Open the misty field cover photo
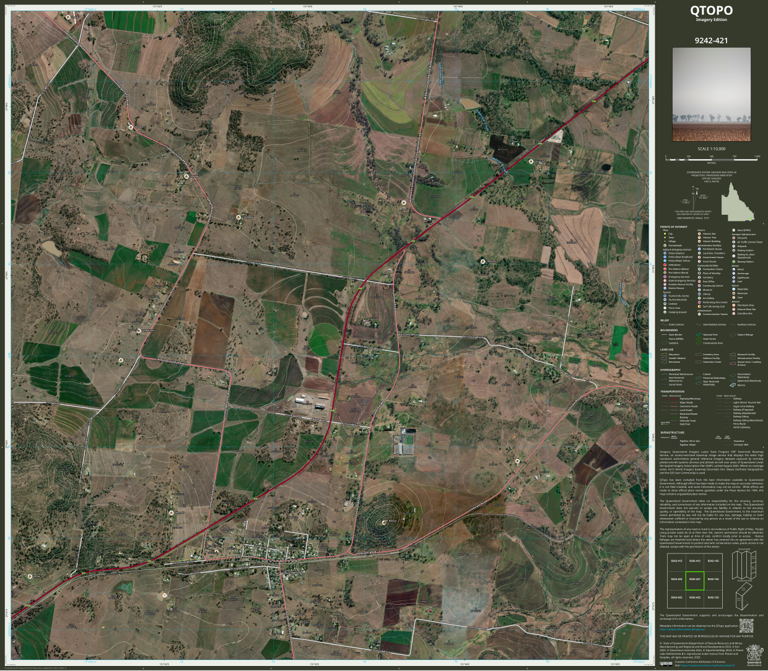 pos(711,94)
